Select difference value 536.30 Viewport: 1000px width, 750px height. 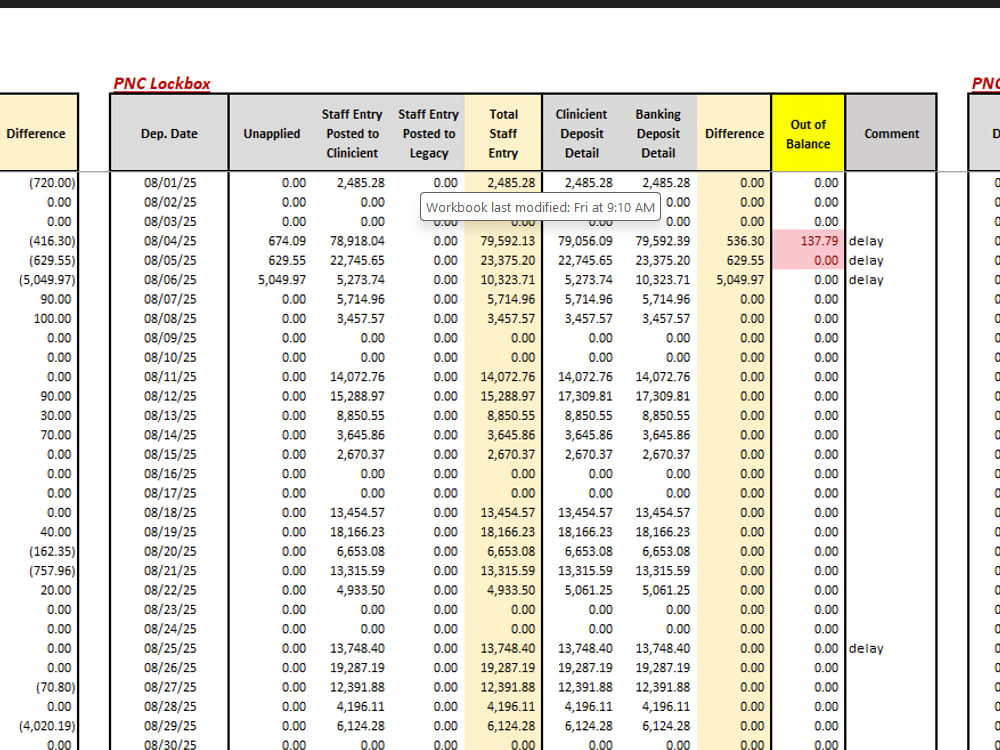745,241
